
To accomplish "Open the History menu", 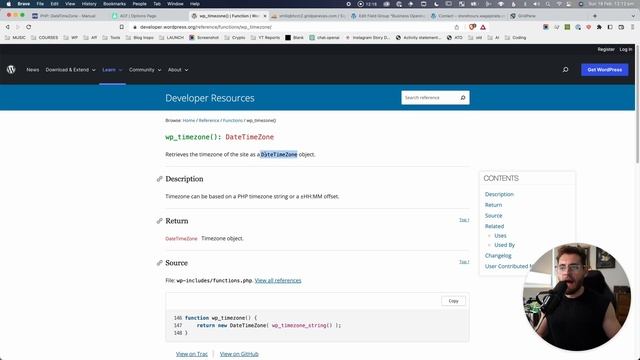I will 89,4.
